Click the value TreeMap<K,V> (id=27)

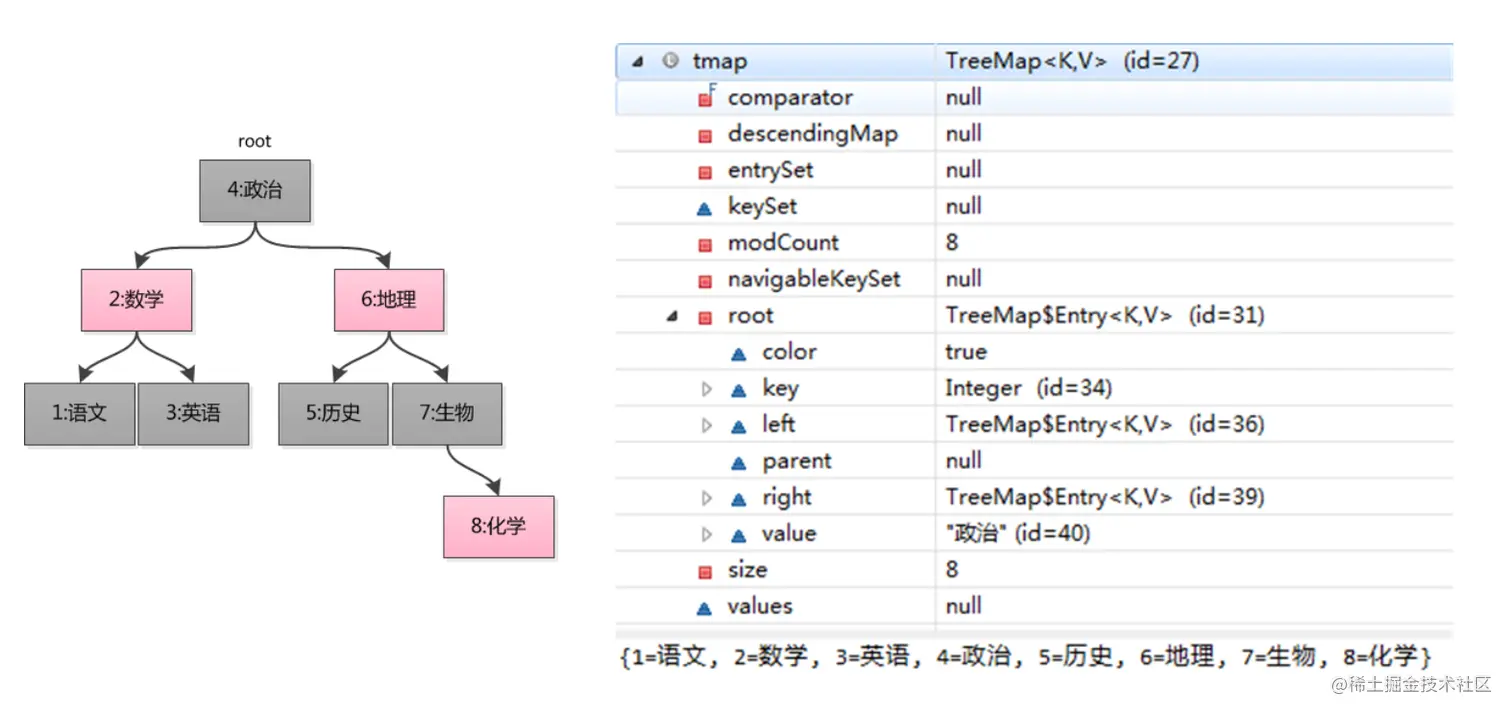[x=1072, y=62]
